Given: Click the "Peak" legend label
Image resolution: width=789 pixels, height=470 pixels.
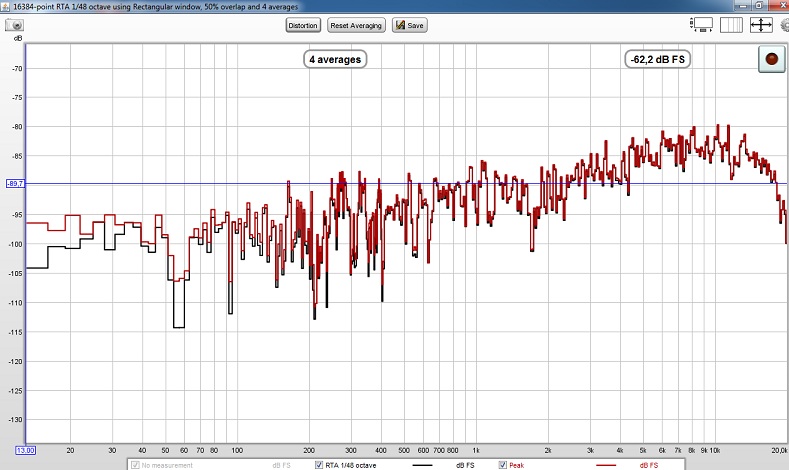Looking at the screenshot, I should click(x=516, y=465).
